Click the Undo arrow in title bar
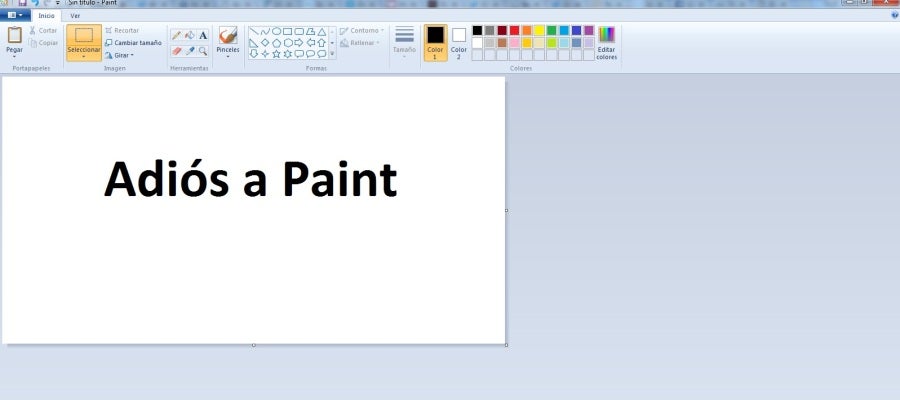900x400 pixels. pyautogui.click(x=35, y=3)
